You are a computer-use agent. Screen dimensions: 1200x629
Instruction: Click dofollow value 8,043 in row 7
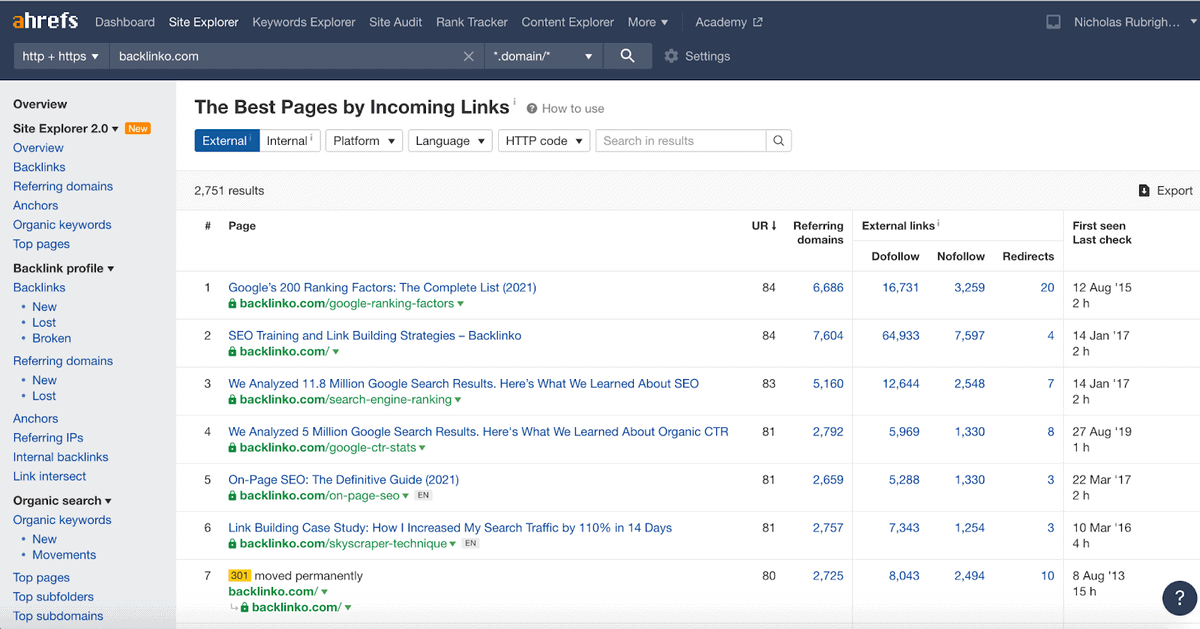point(904,575)
